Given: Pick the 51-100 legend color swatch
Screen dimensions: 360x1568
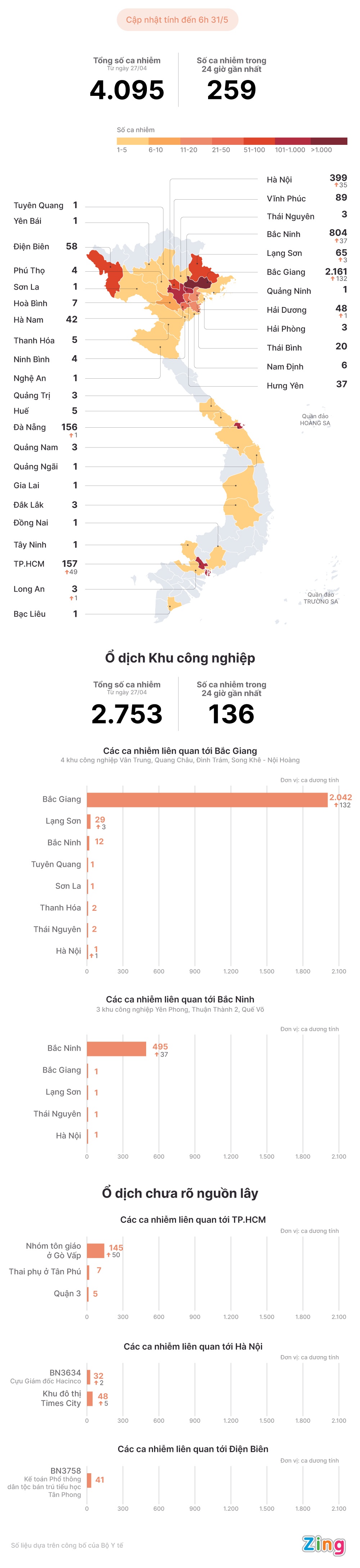Looking at the screenshot, I should pos(259,141).
